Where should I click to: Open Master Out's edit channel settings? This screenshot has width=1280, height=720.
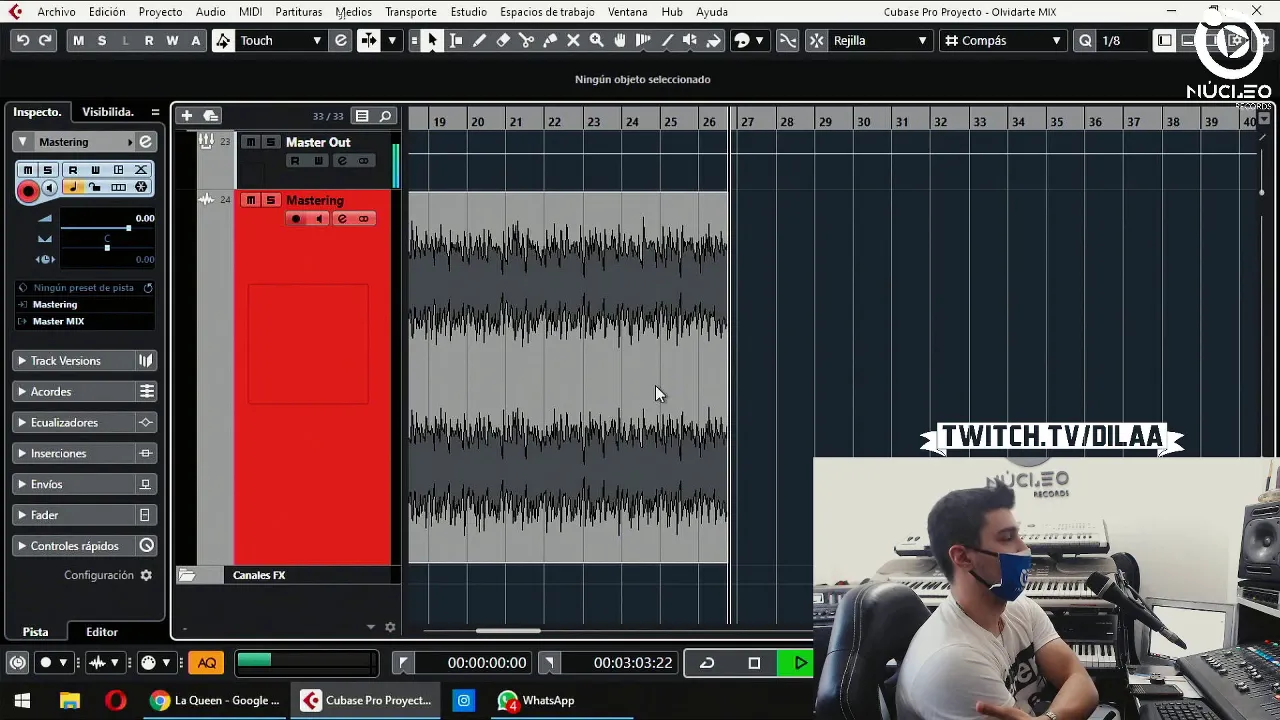point(342,161)
